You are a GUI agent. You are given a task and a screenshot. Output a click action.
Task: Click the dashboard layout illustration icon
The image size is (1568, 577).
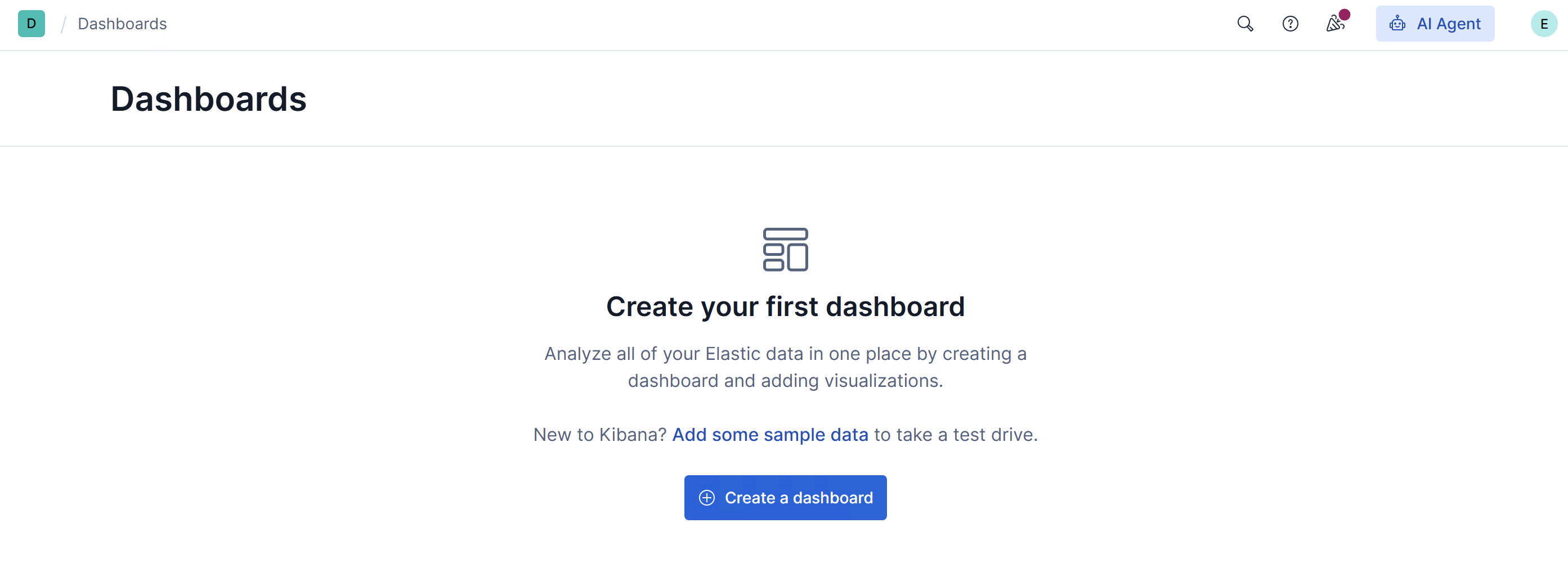click(785, 249)
